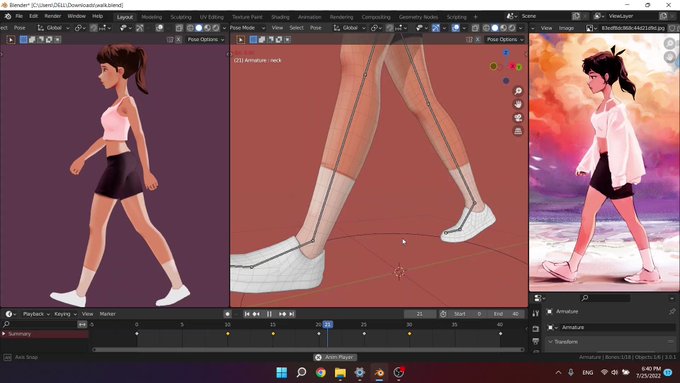Image resolution: width=680 pixels, height=383 pixels.
Task: Jump to previous keyframe
Action: pos(256,314)
